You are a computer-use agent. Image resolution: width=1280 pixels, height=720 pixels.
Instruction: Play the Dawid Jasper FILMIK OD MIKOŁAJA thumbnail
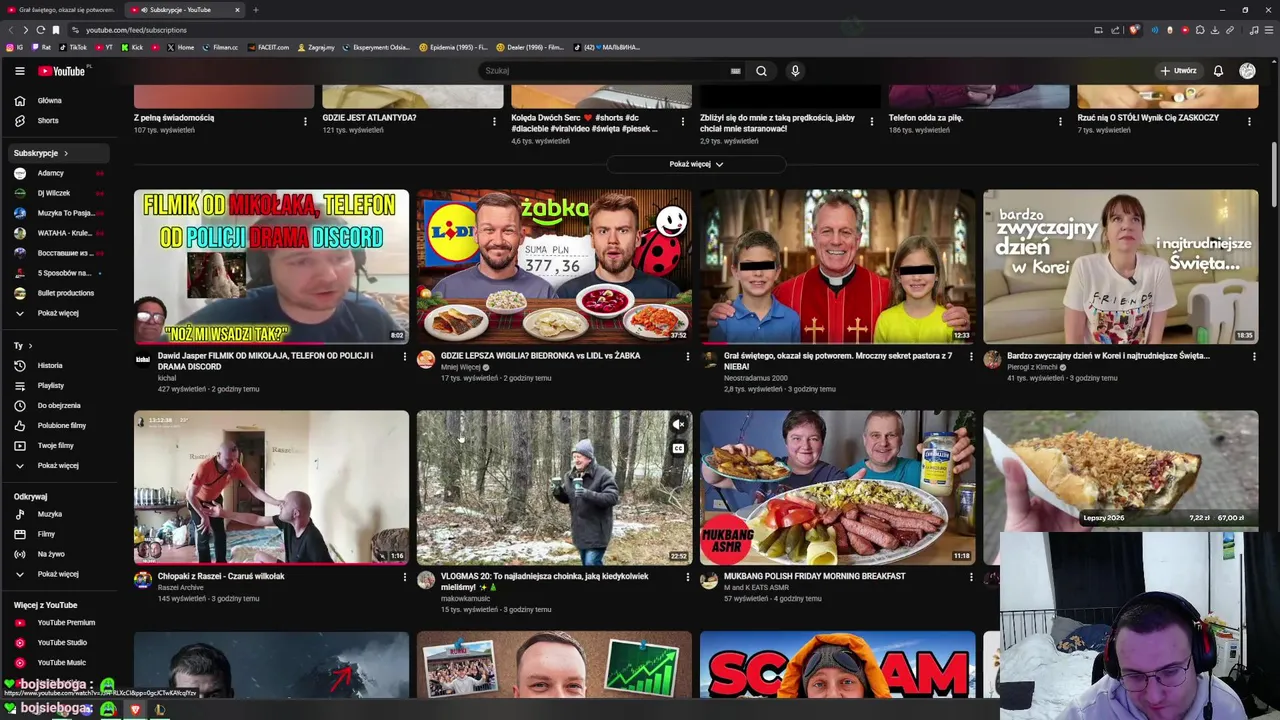pyautogui.click(x=271, y=266)
